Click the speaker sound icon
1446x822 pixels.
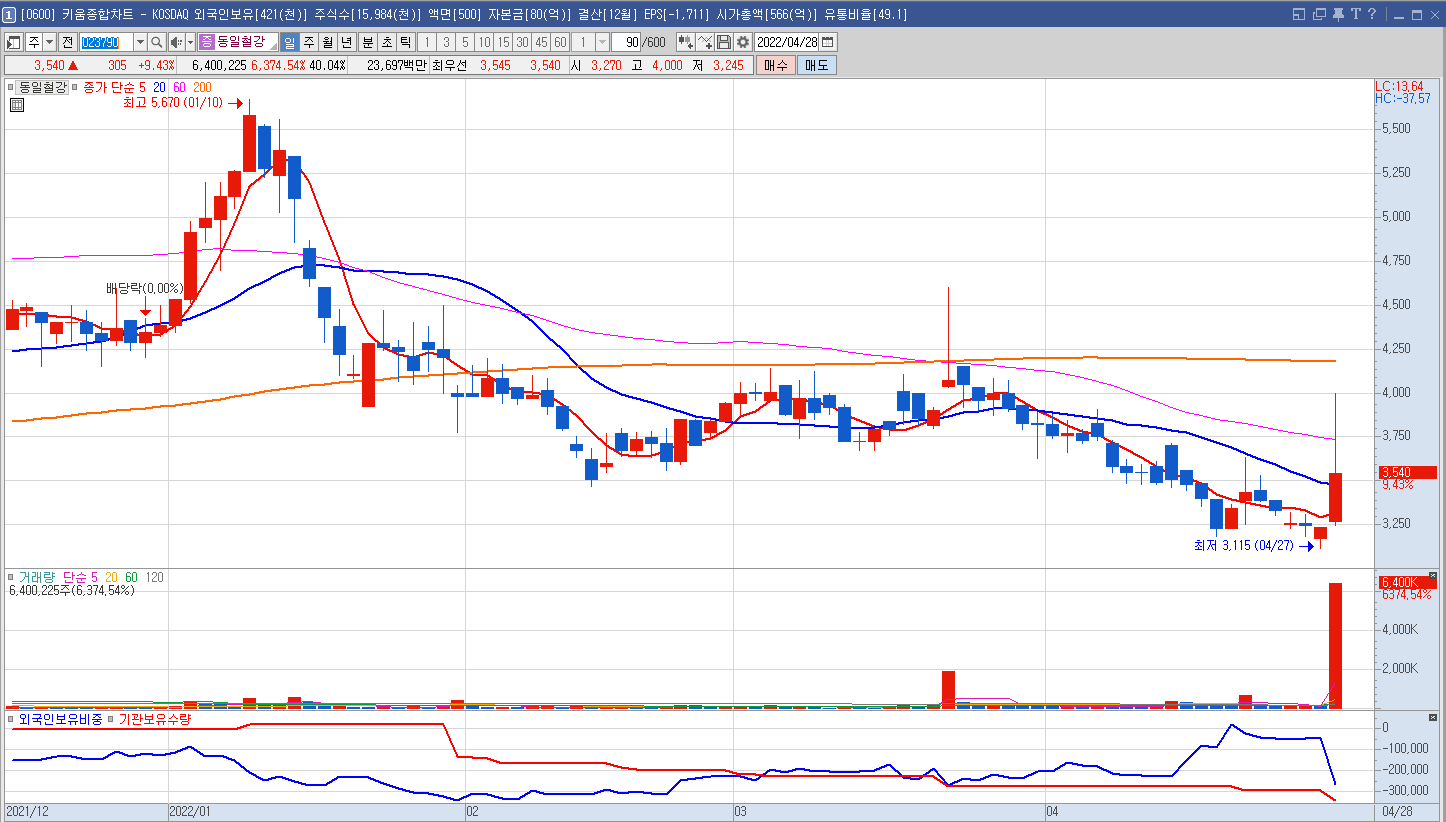coord(176,42)
